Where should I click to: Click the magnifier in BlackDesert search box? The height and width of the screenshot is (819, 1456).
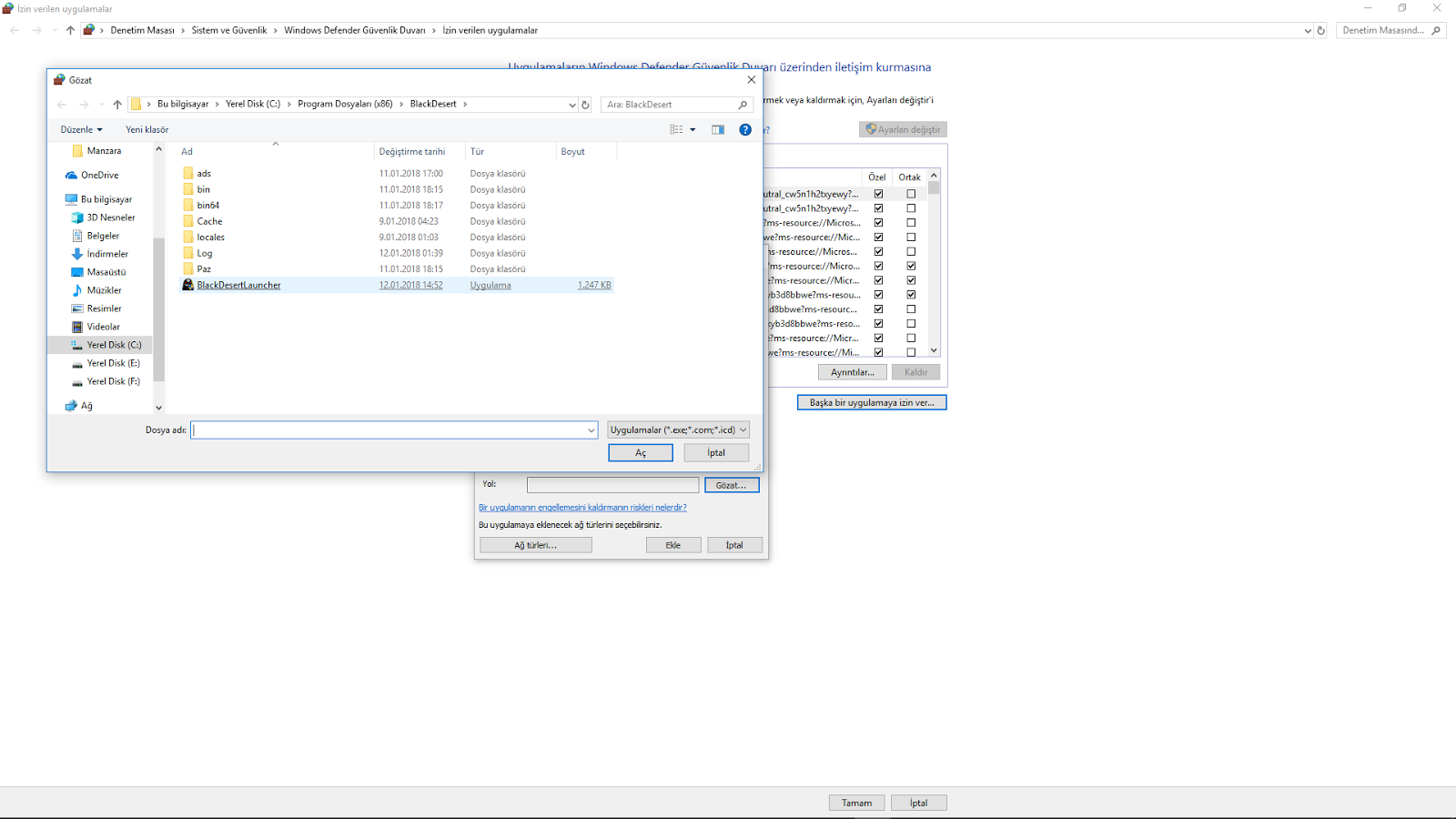743,105
